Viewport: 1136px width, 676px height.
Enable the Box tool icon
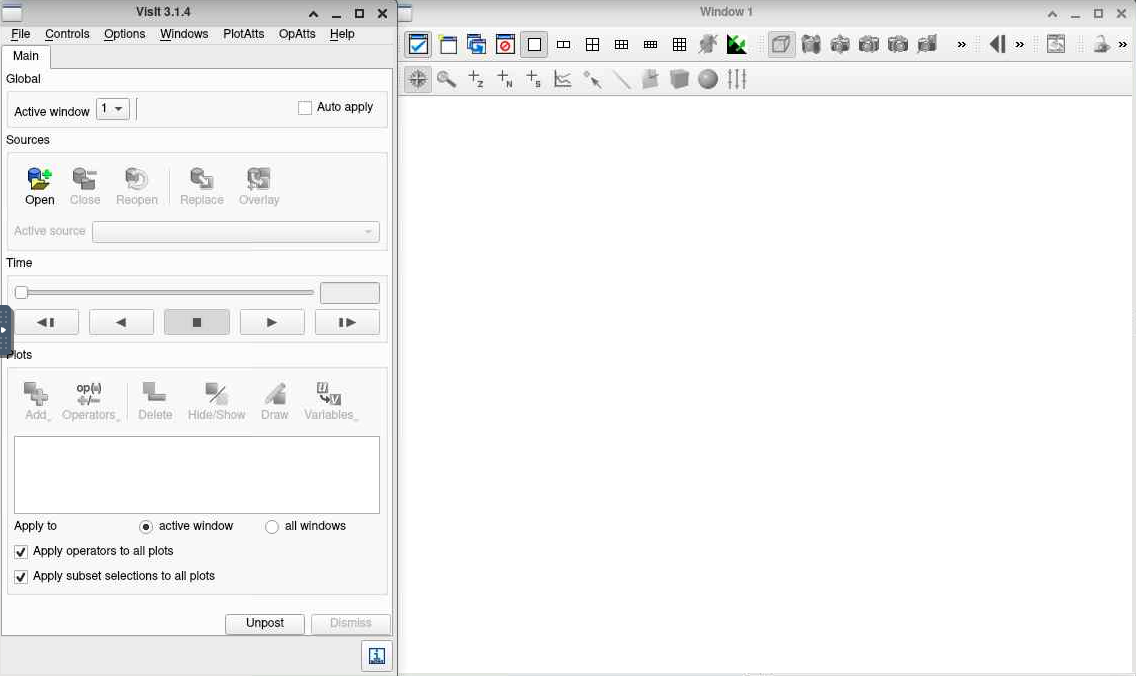pos(679,79)
